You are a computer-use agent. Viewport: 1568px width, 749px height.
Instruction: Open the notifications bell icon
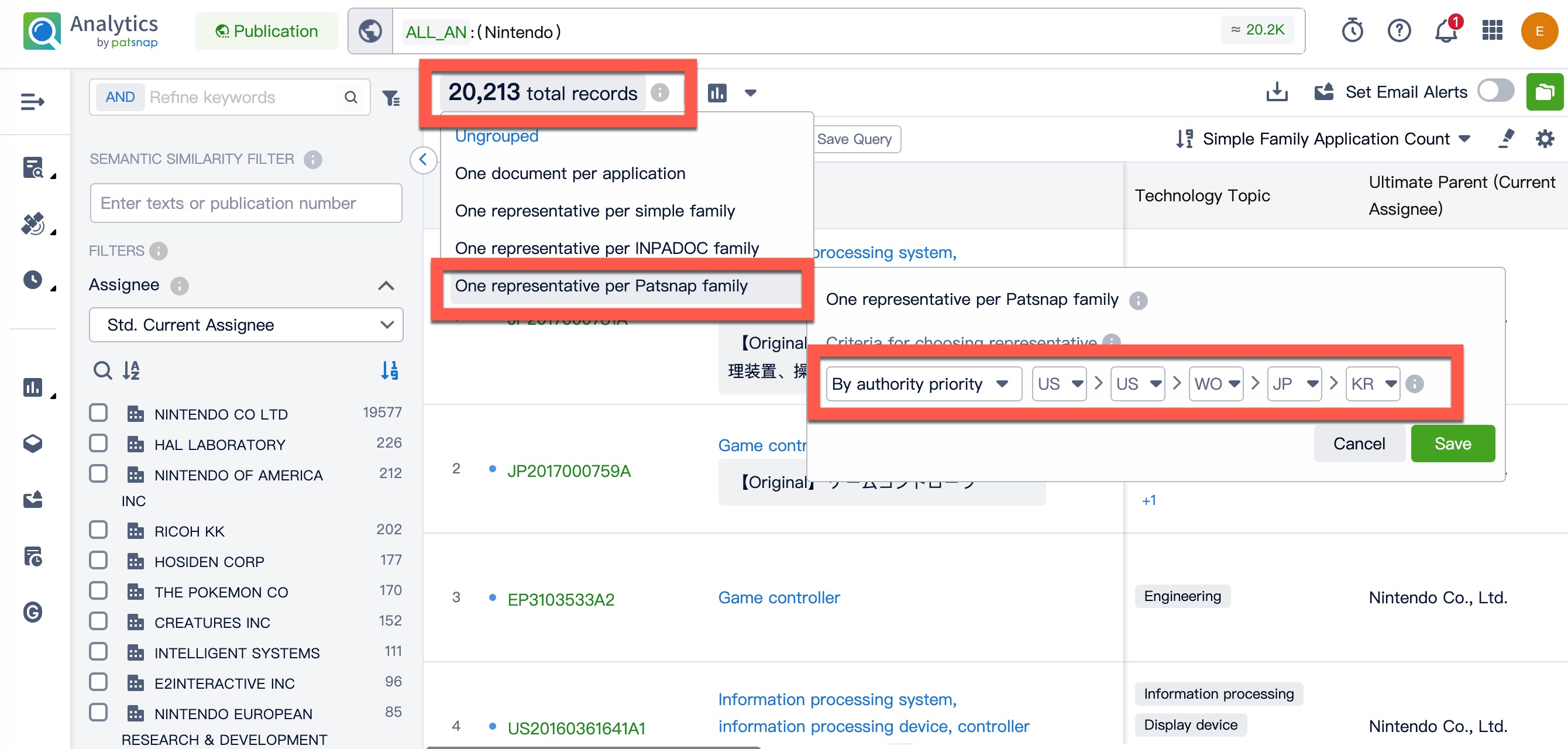coord(1446,30)
